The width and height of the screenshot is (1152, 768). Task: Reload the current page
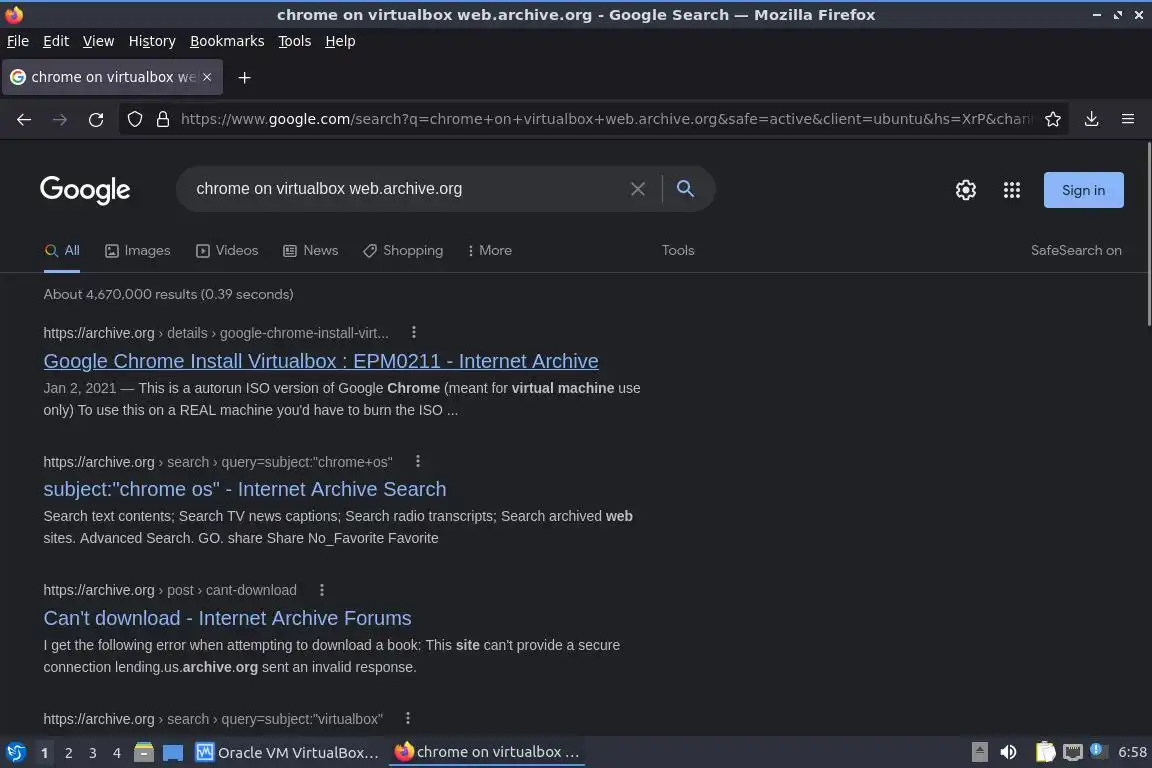coord(96,119)
